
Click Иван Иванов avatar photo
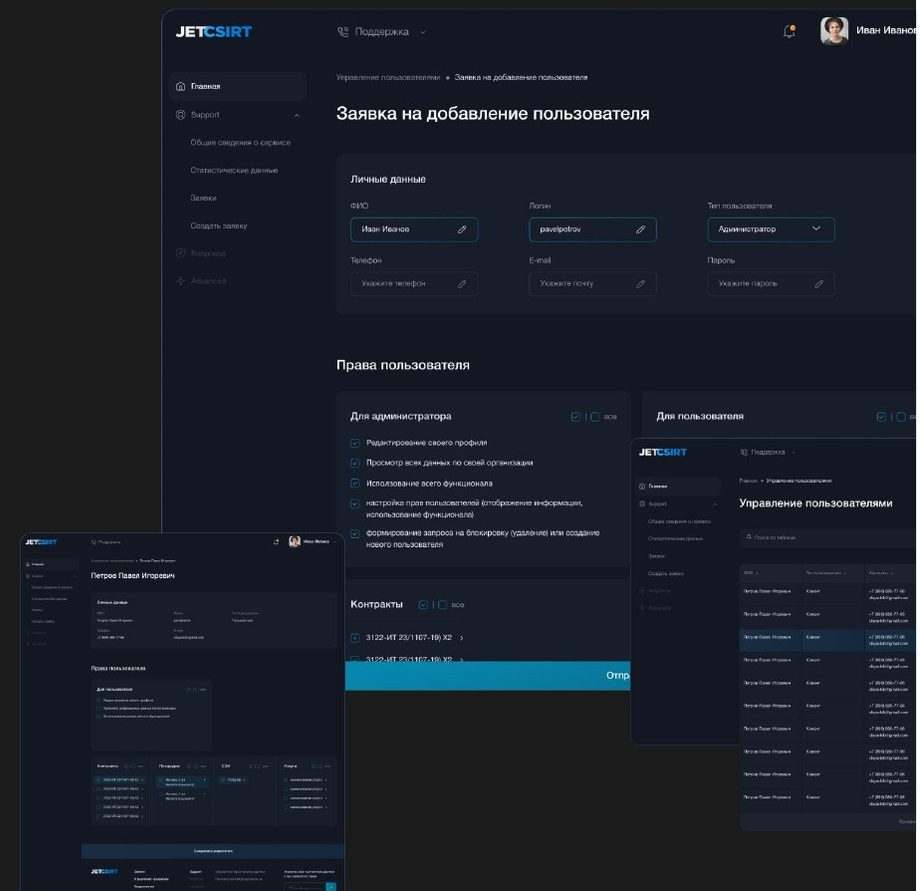(x=834, y=31)
